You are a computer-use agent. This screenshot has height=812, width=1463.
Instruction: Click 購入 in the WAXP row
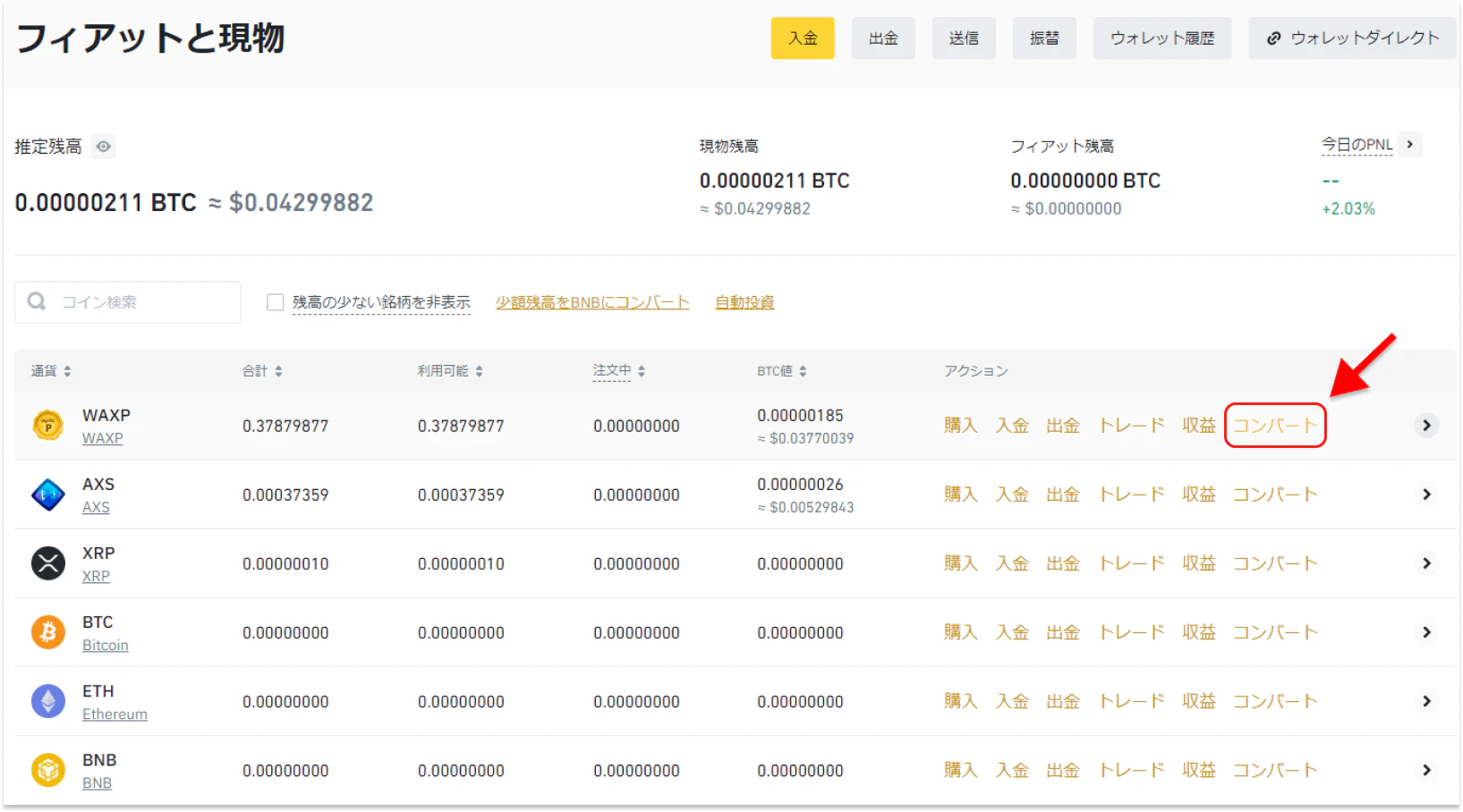(x=961, y=426)
